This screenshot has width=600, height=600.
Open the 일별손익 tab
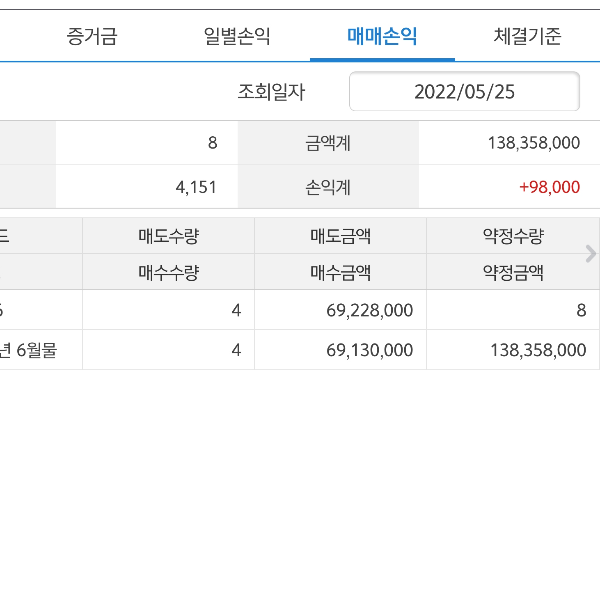237,37
